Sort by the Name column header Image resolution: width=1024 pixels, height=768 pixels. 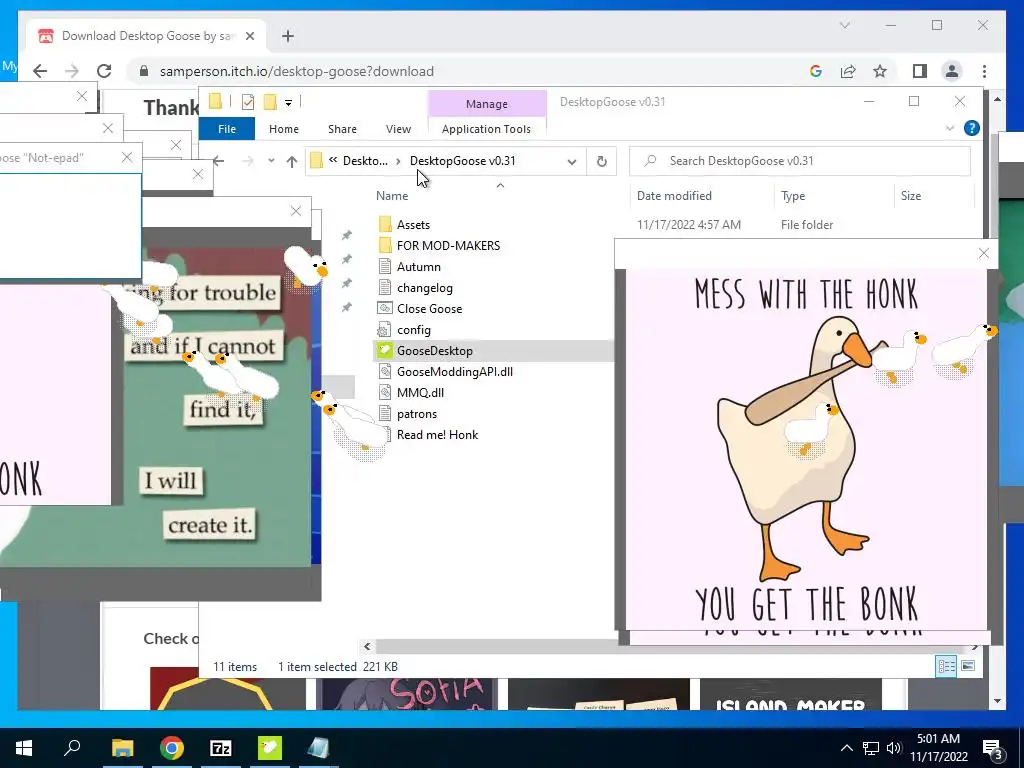pos(392,196)
